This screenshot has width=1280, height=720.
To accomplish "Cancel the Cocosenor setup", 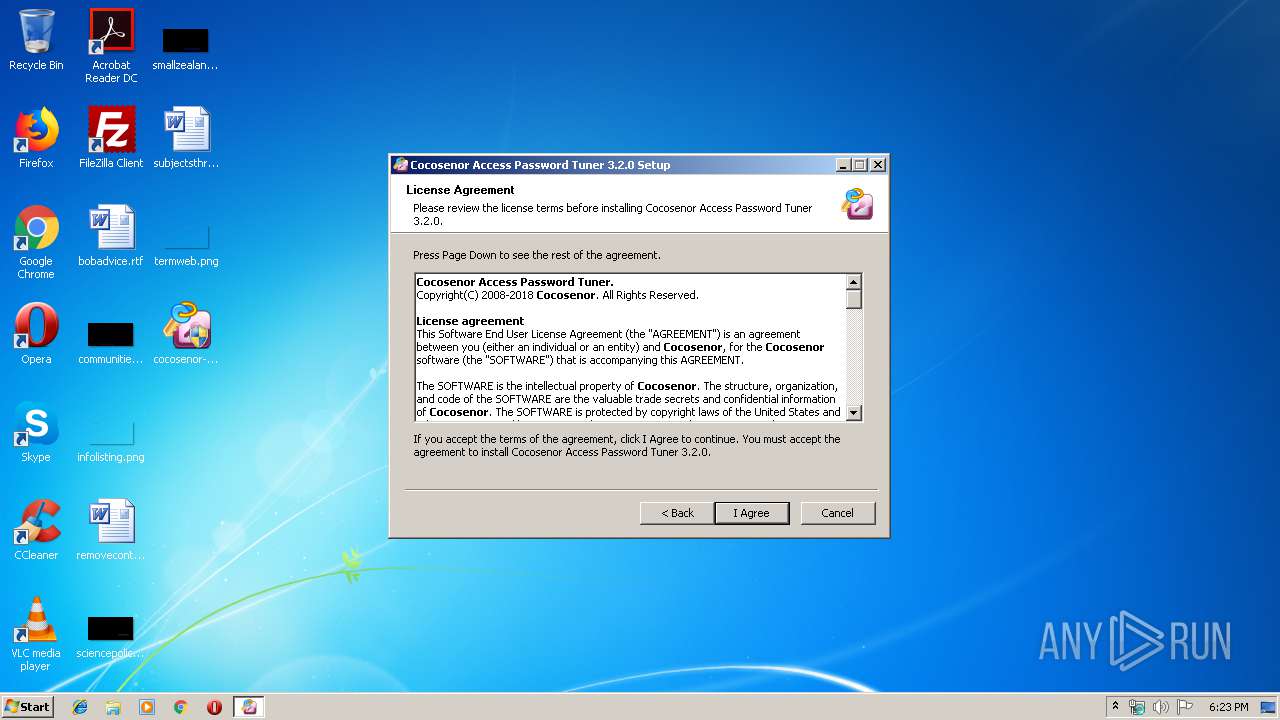I will click(837, 513).
